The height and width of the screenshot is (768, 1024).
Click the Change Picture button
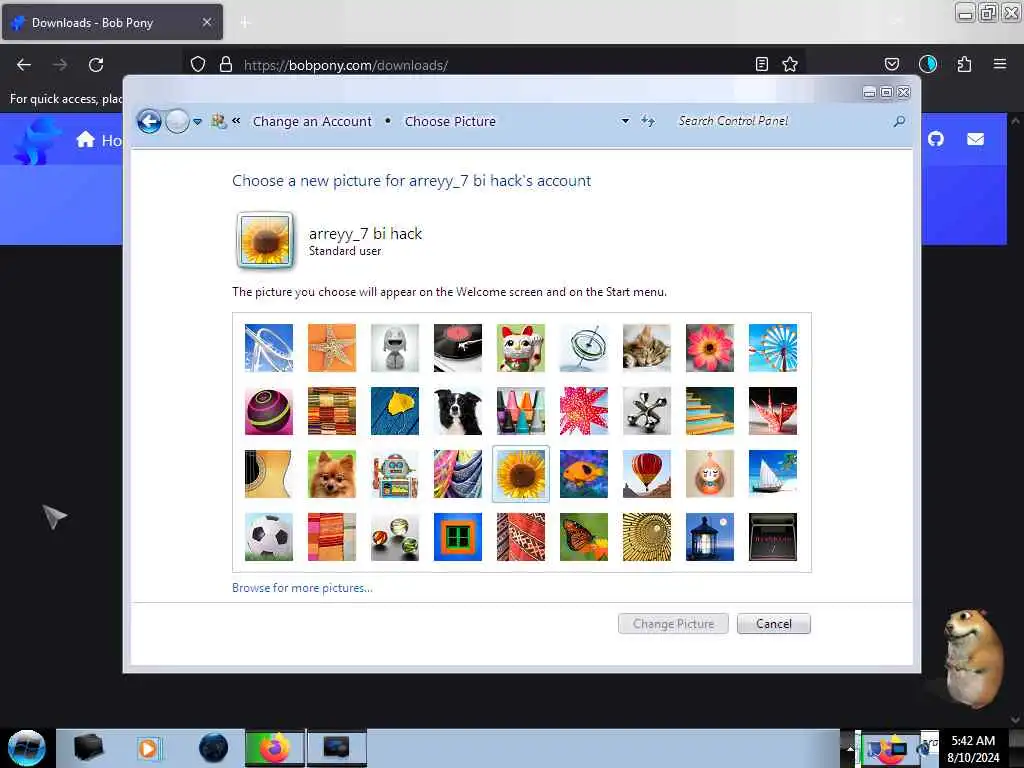(673, 624)
